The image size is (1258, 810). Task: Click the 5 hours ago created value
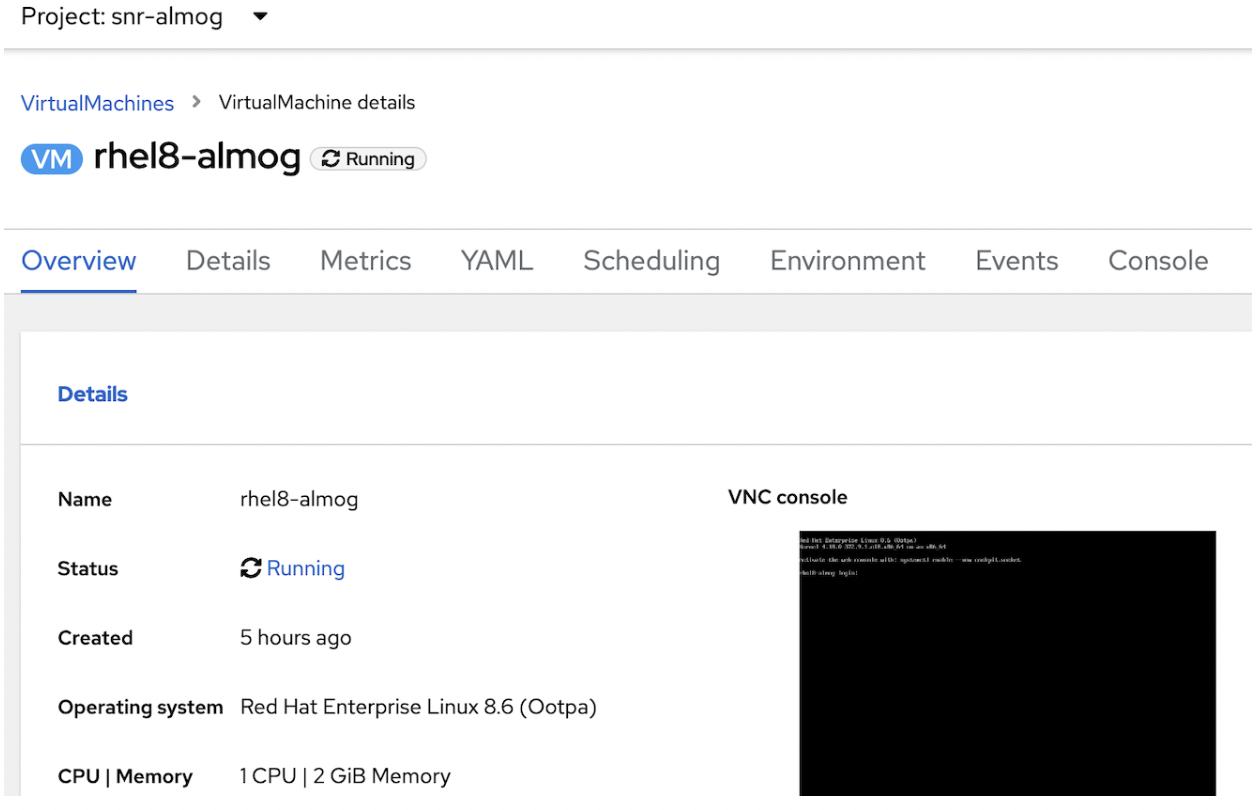pyautogui.click(x=296, y=638)
